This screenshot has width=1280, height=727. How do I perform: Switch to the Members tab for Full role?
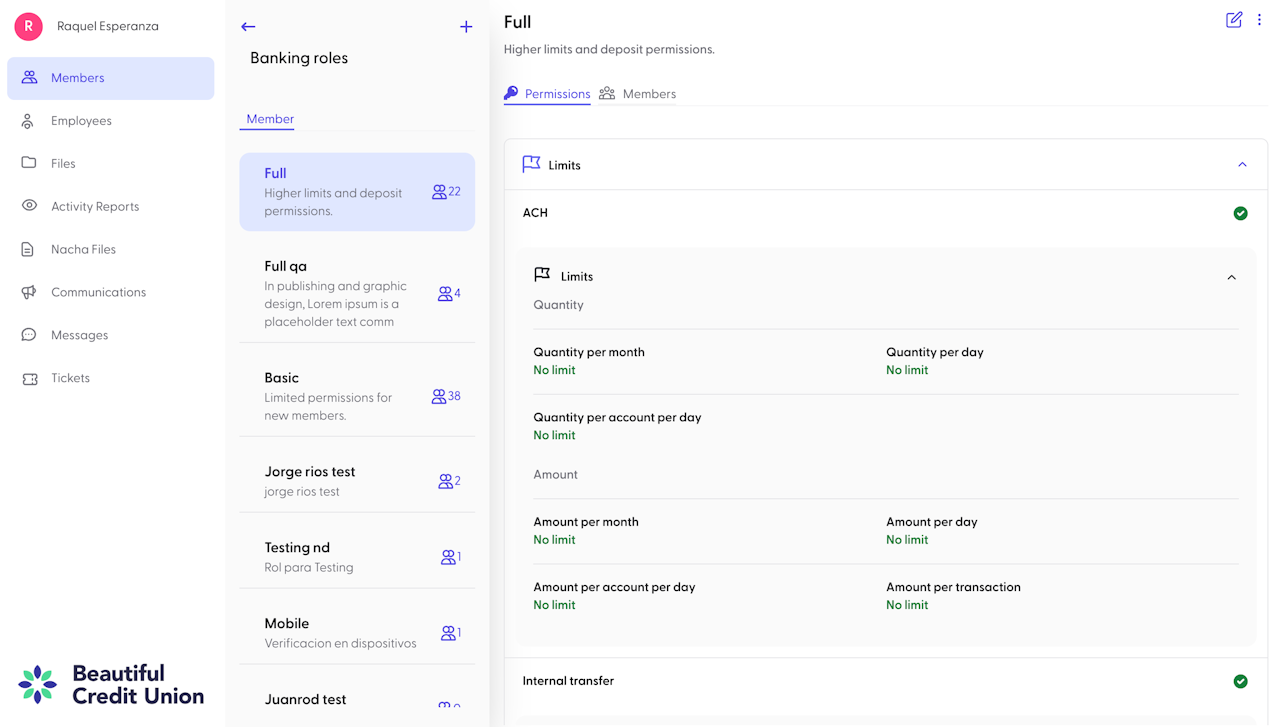[x=638, y=94]
